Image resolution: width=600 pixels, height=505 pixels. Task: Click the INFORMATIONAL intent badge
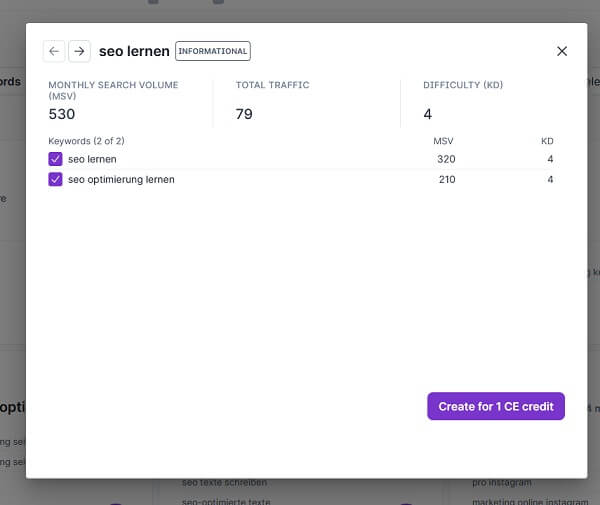[213, 51]
